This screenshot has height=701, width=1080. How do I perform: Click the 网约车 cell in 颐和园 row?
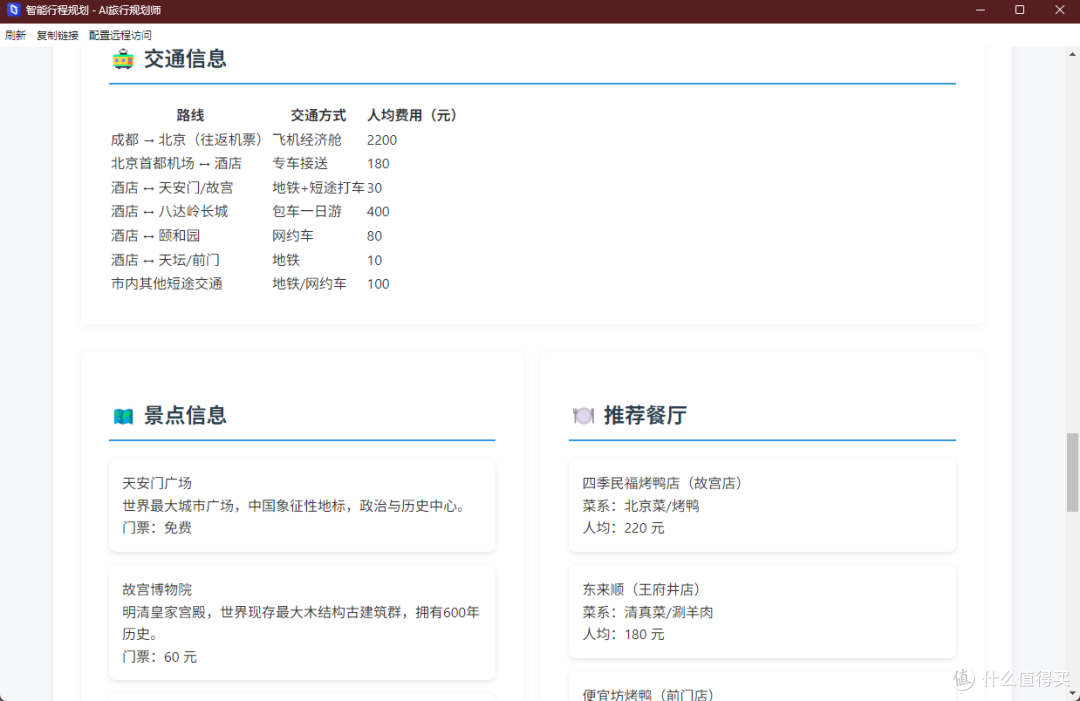pyautogui.click(x=293, y=236)
